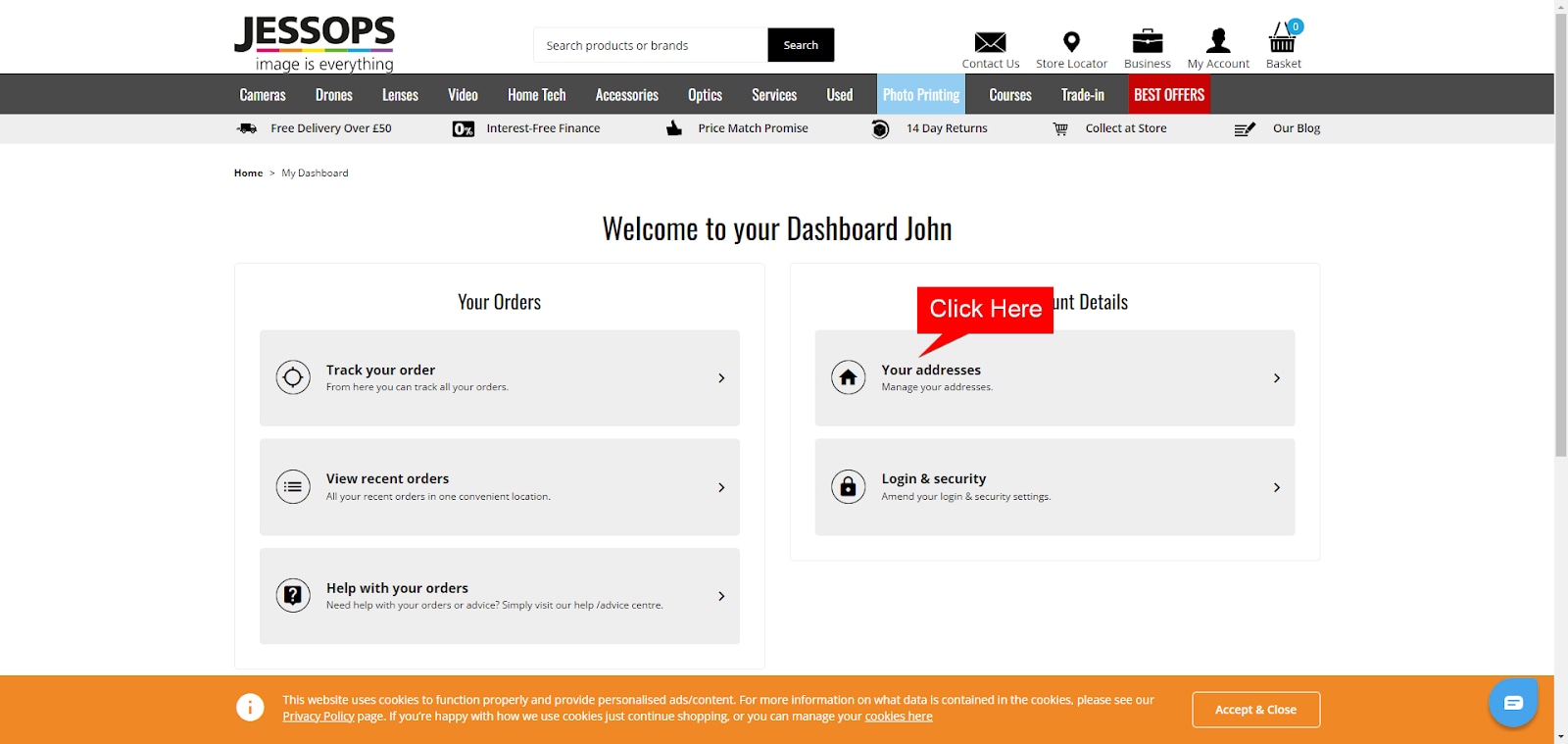Open the Cameras menu

(263, 95)
